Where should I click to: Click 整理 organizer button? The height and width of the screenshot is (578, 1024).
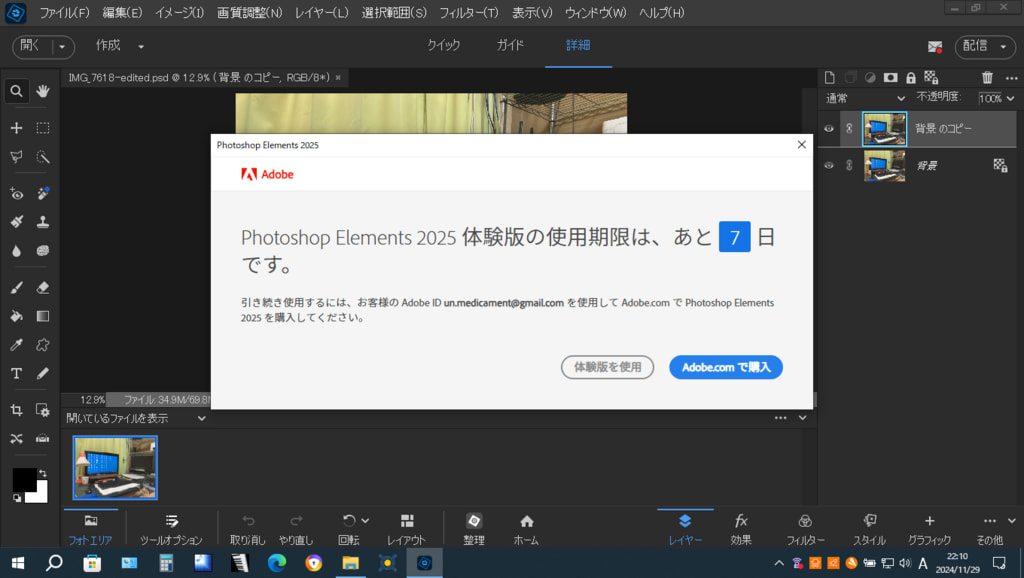[x=474, y=530]
